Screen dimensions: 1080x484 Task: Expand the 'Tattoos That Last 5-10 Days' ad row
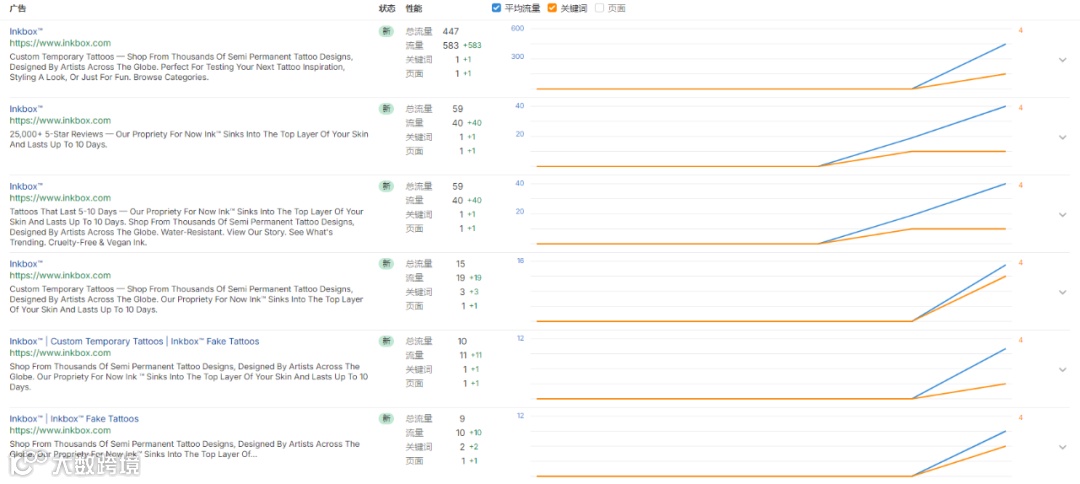tap(1063, 215)
